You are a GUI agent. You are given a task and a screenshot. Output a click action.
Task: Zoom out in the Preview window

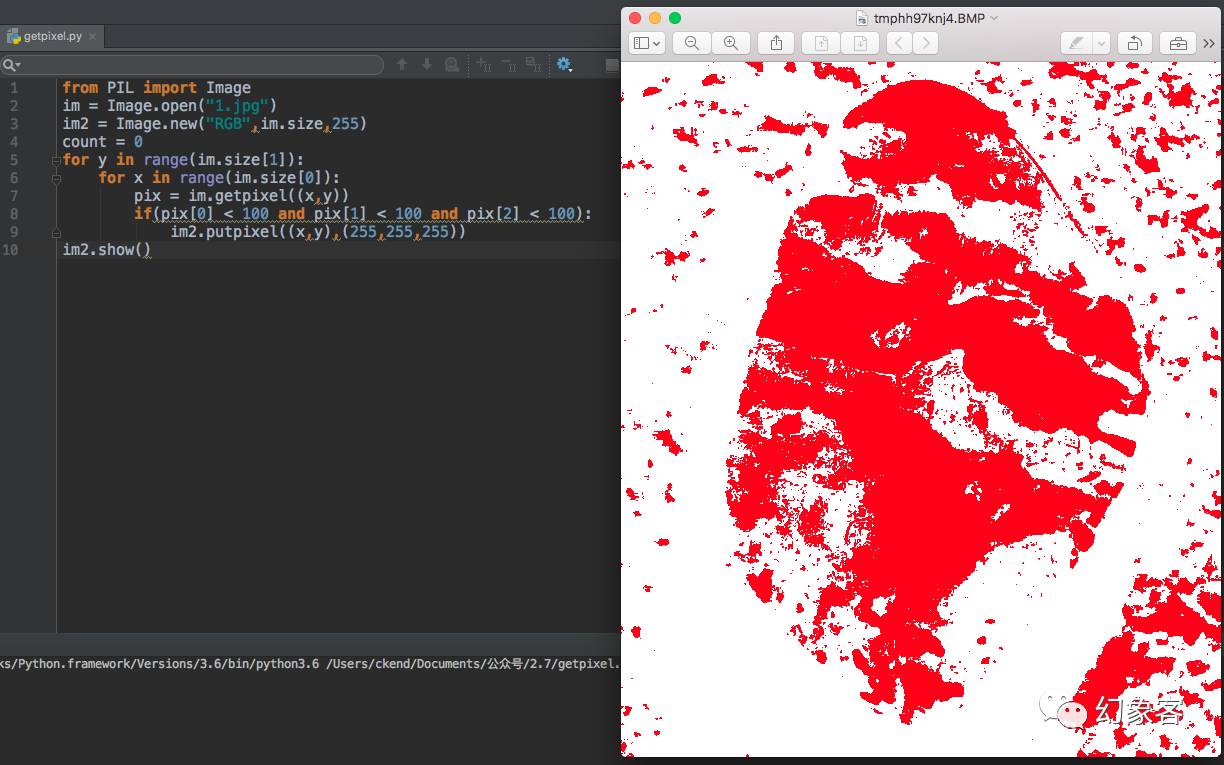click(691, 43)
